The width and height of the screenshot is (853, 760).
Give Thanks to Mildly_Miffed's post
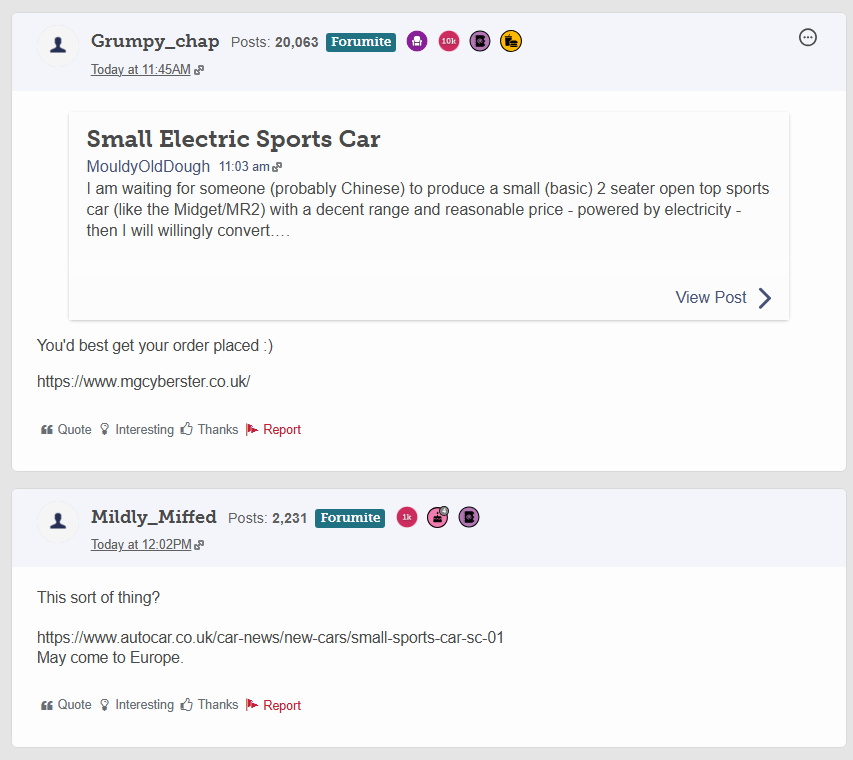(x=209, y=705)
